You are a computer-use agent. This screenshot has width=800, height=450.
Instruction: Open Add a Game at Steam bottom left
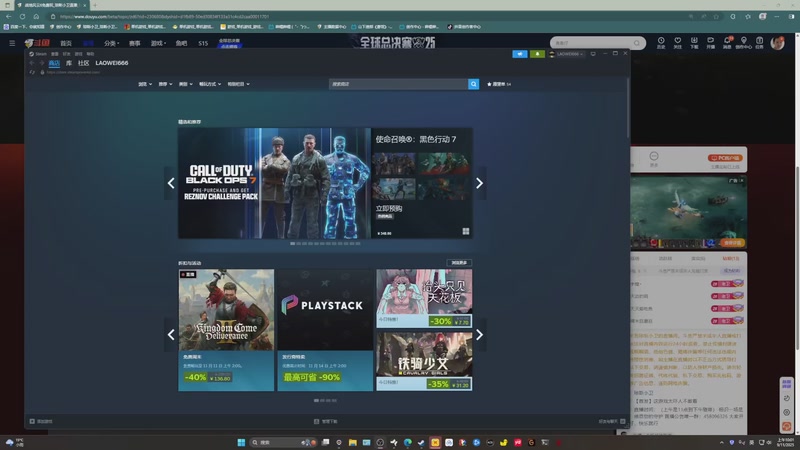pos(41,421)
